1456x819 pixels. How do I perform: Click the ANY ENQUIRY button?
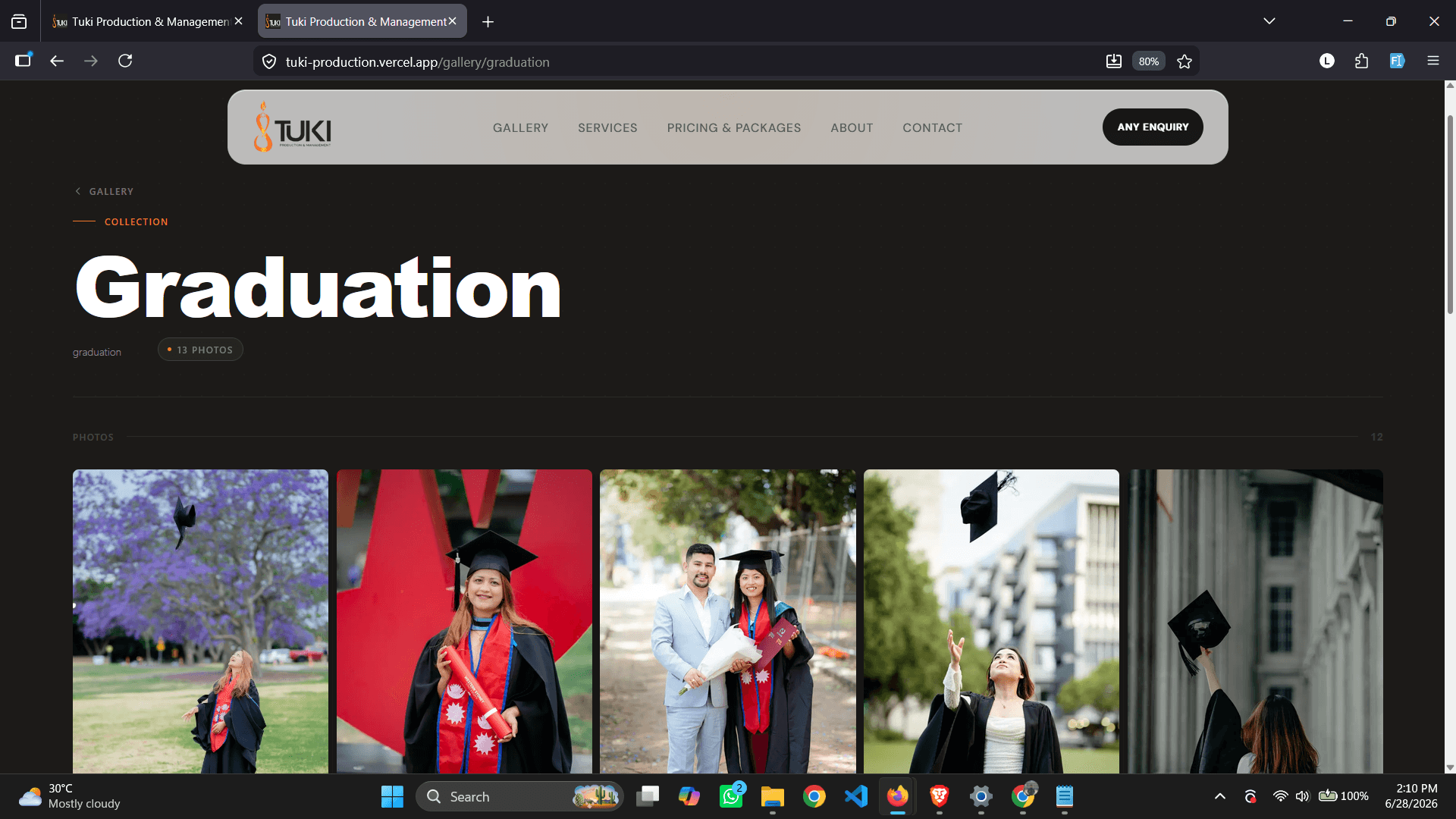point(1153,127)
